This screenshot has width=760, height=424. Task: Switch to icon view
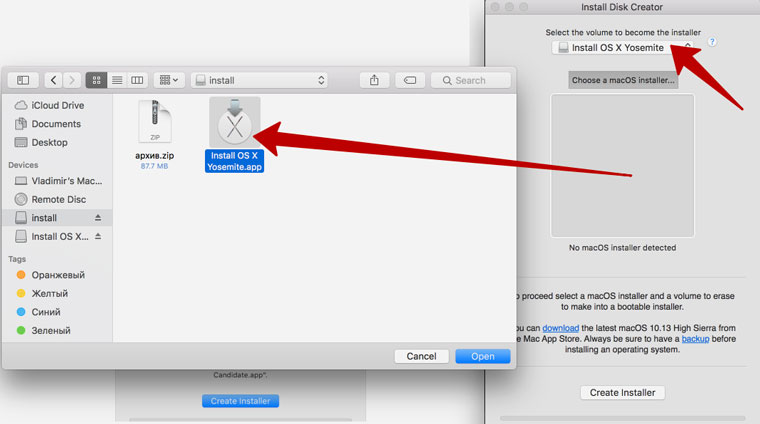(96, 80)
